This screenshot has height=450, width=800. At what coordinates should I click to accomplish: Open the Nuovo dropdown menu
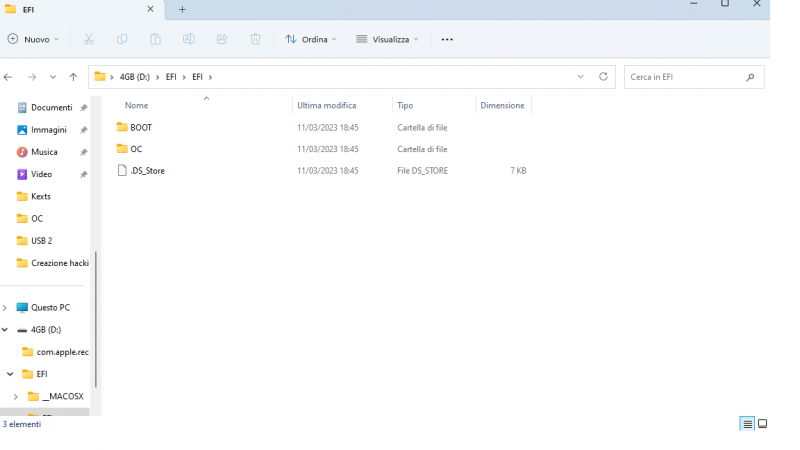33,39
